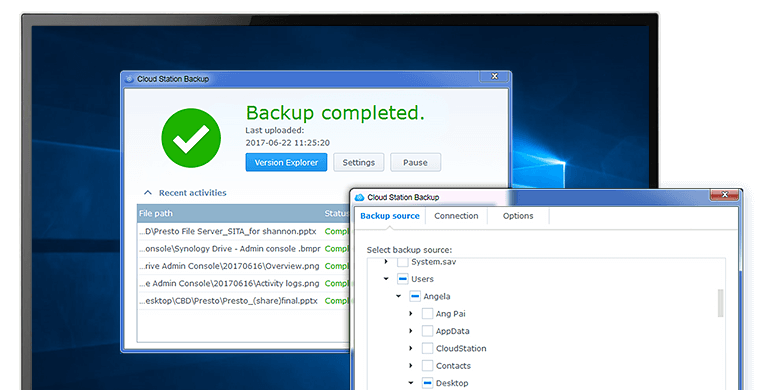This screenshot has width=767, height=390.
Task: Select the Activity logs.png activity row
Action: (x=244, y=283)
